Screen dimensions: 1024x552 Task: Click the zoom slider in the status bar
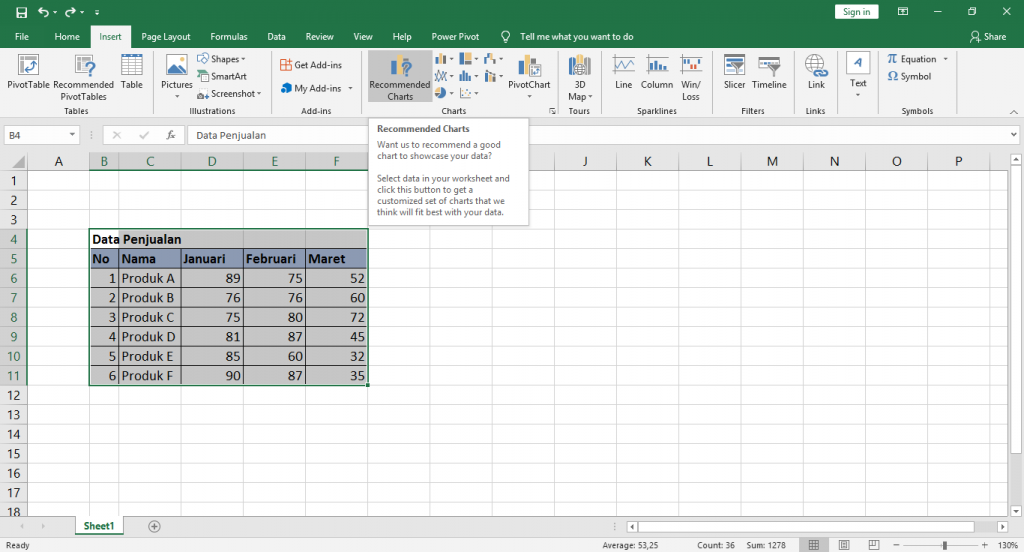tap(945, 545)
